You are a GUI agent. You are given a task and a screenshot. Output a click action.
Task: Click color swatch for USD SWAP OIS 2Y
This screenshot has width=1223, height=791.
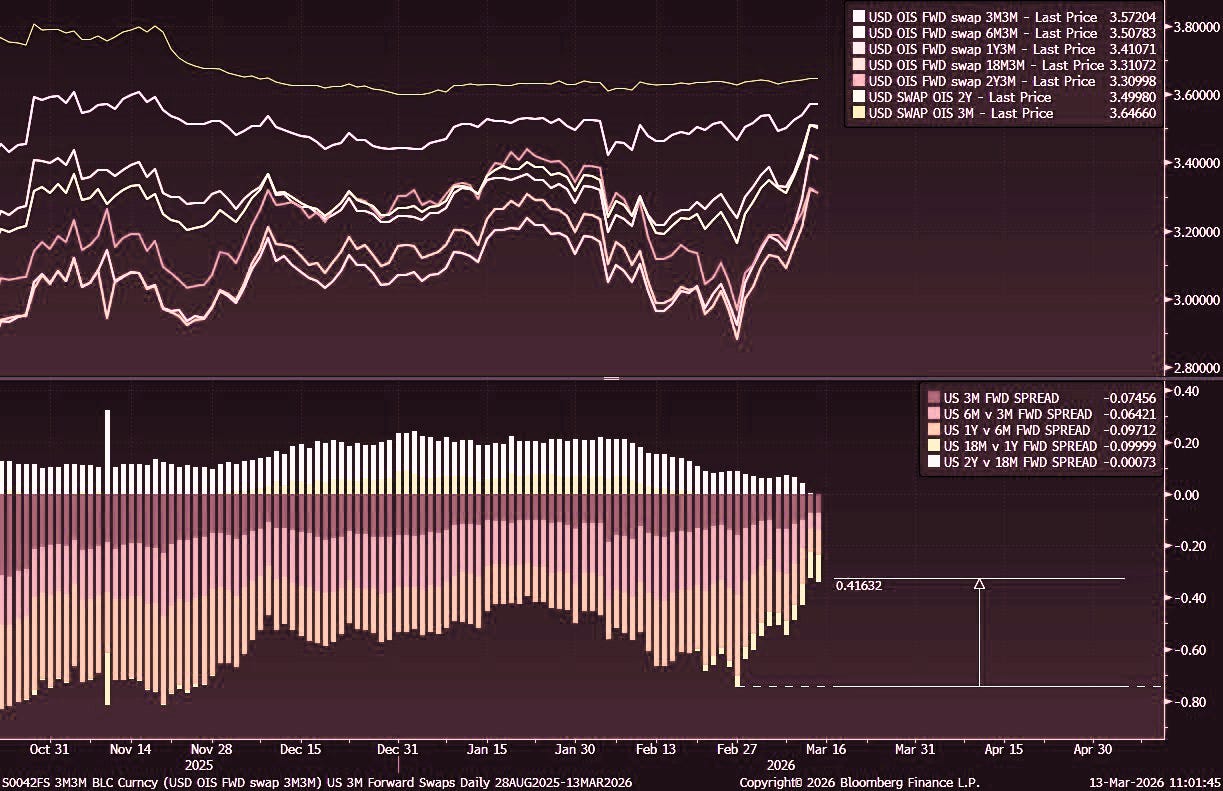coord(858,97)
